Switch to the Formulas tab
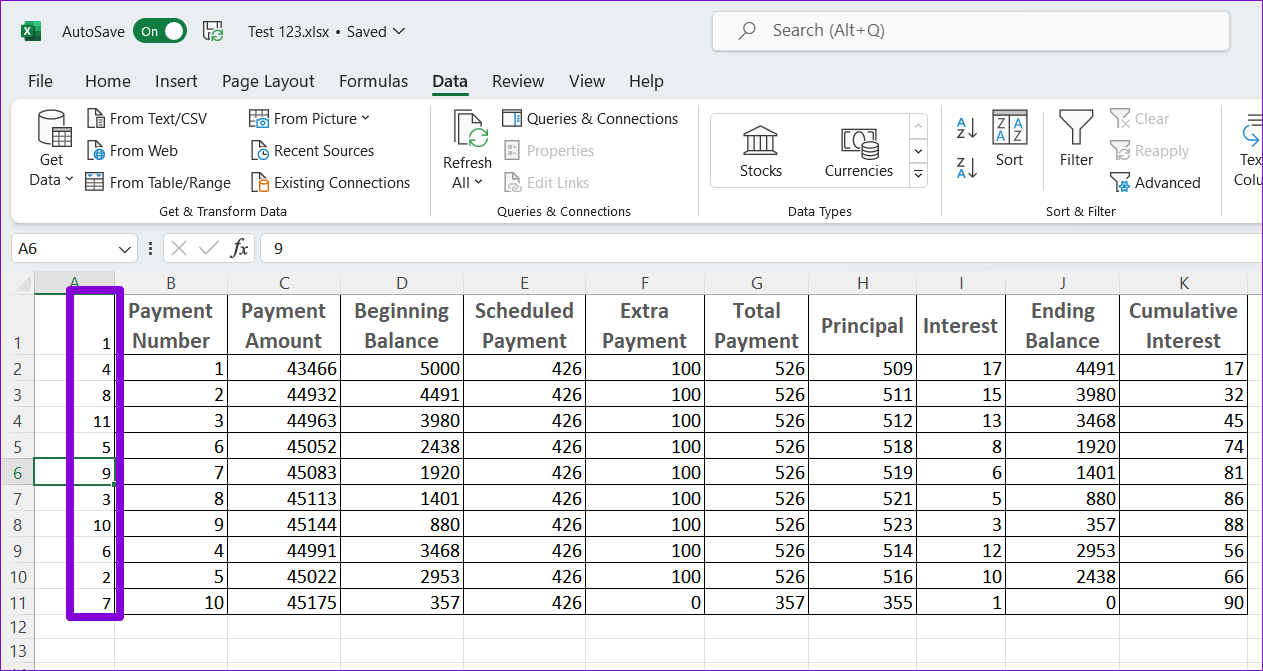1263x671 pixels. [x=373, y=81]
